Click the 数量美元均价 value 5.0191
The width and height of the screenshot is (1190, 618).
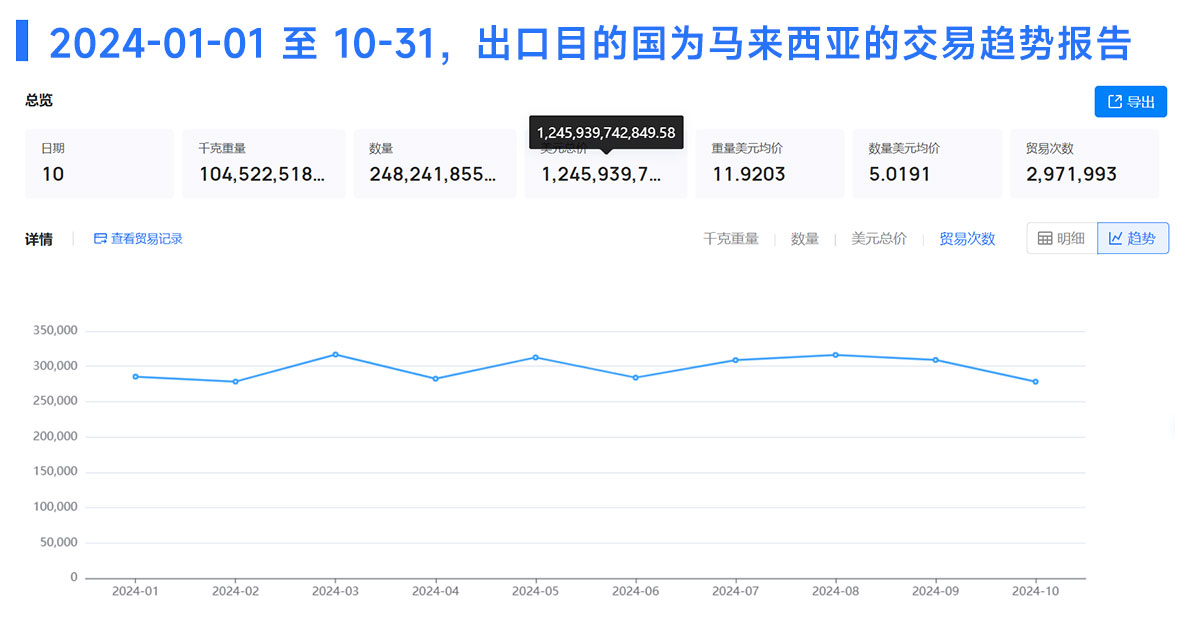899,174
